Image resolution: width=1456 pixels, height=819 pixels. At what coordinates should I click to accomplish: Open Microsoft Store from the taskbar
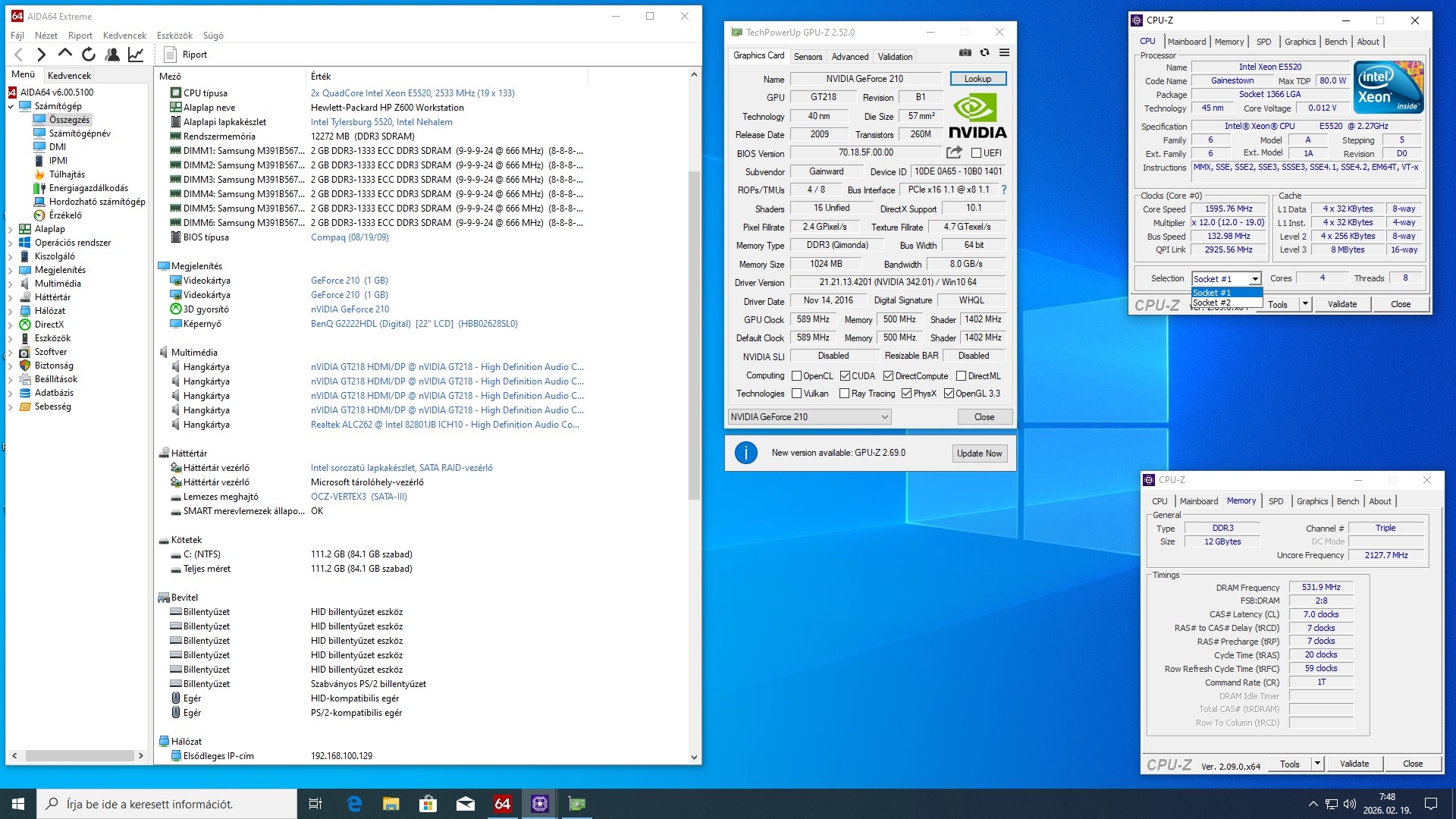click(428, 804)
